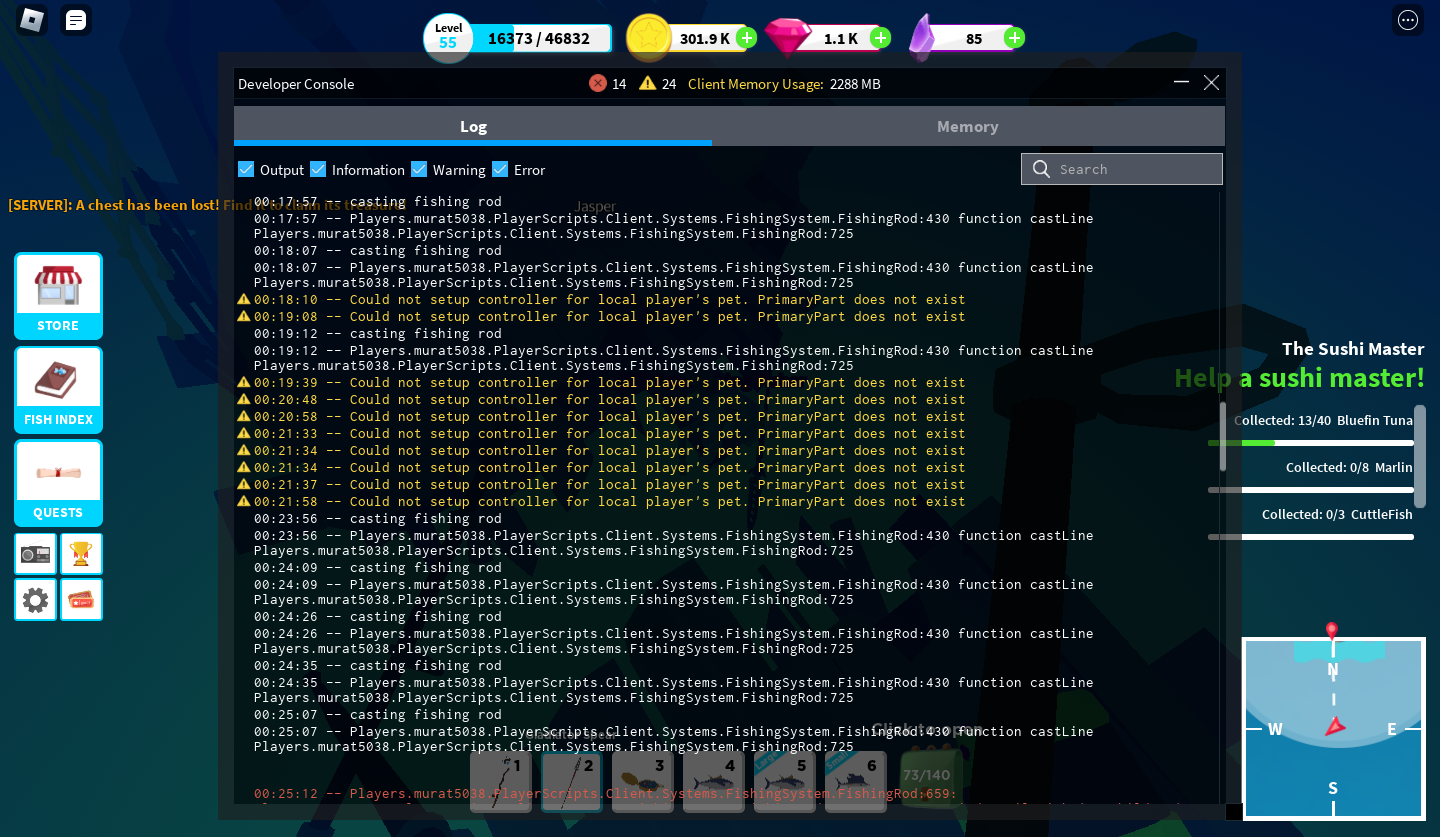Focus the console Search field

tap(1122, 169)
